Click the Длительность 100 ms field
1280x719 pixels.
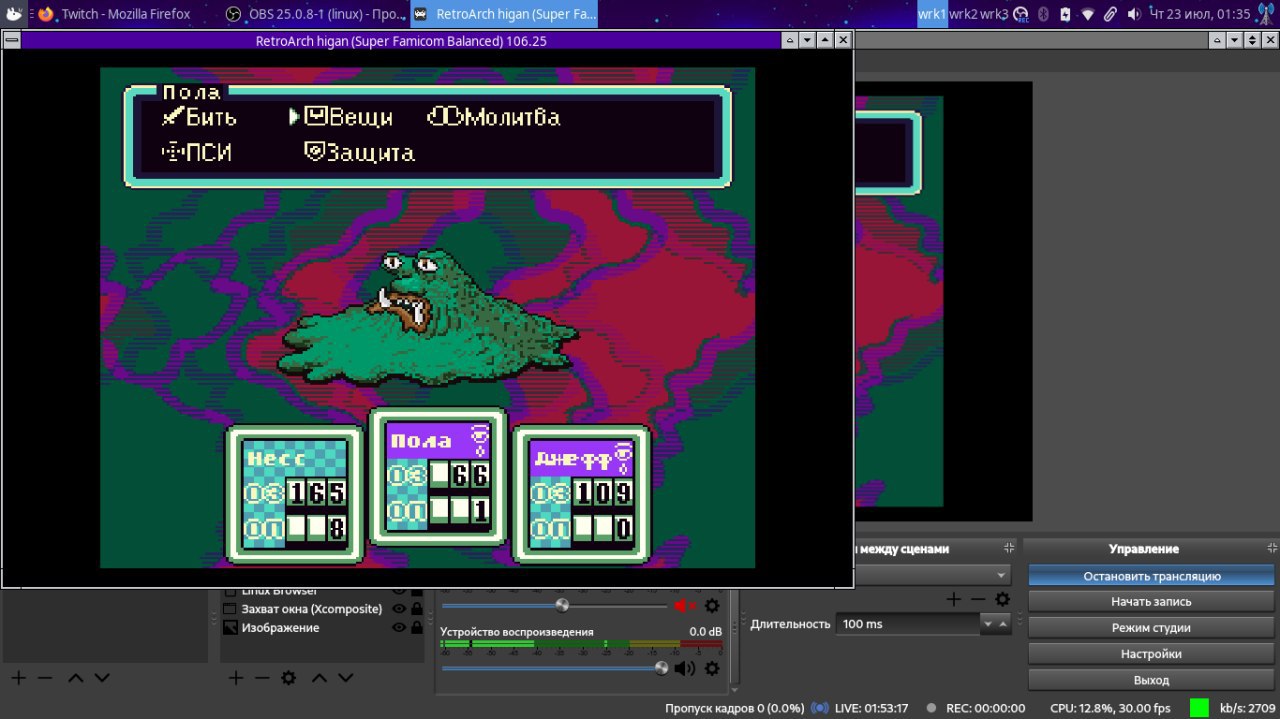point(908,624)
